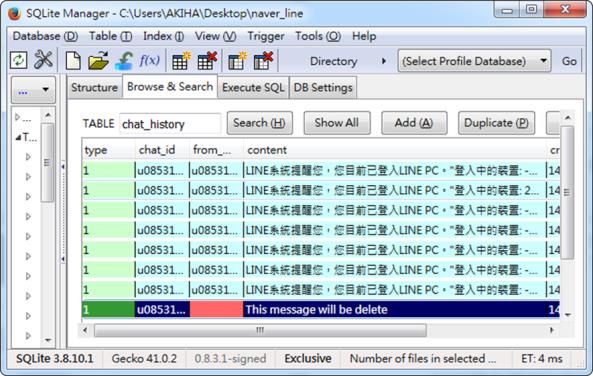The width and height of the screenshot is (593, 376).
Task: Click the Drop Column icon with red X
Action: tap(263, 61)
